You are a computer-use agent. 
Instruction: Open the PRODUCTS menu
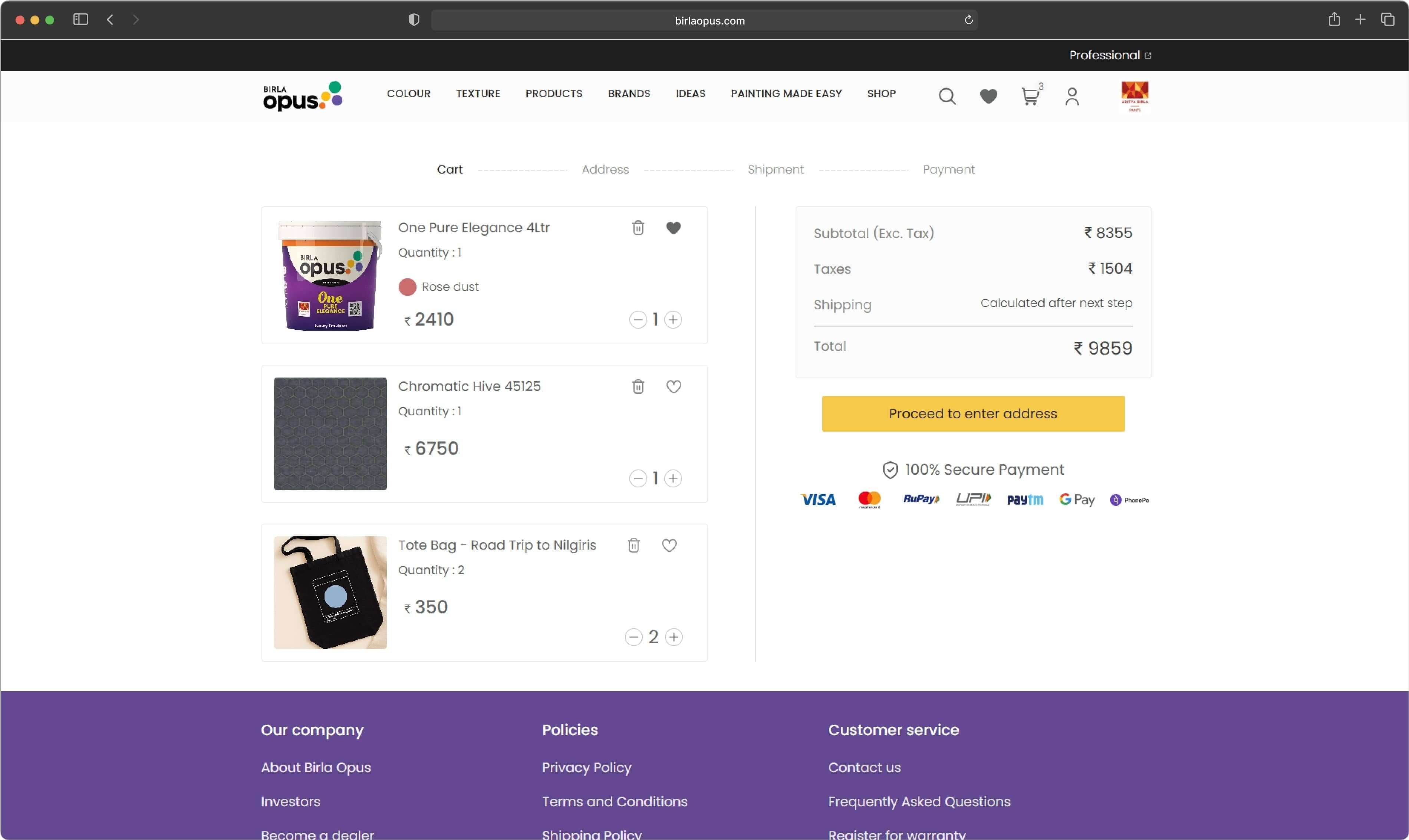554,93
